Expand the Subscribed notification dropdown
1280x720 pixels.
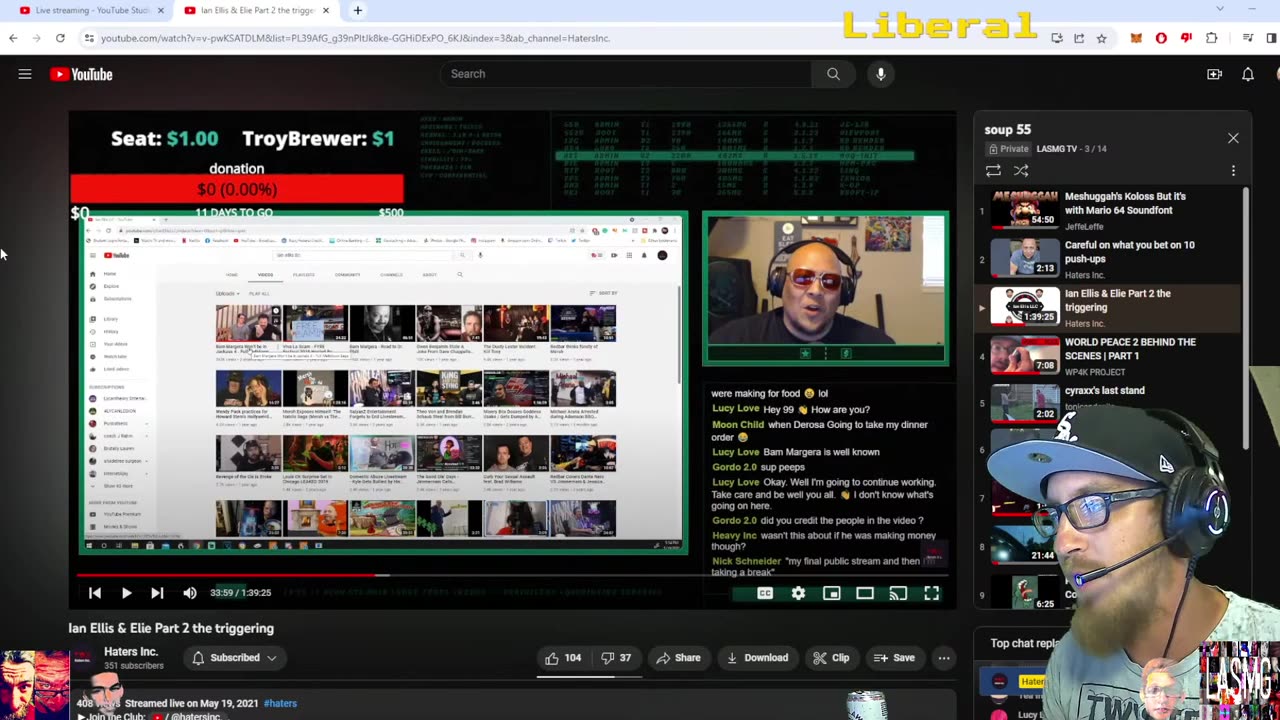235,658
